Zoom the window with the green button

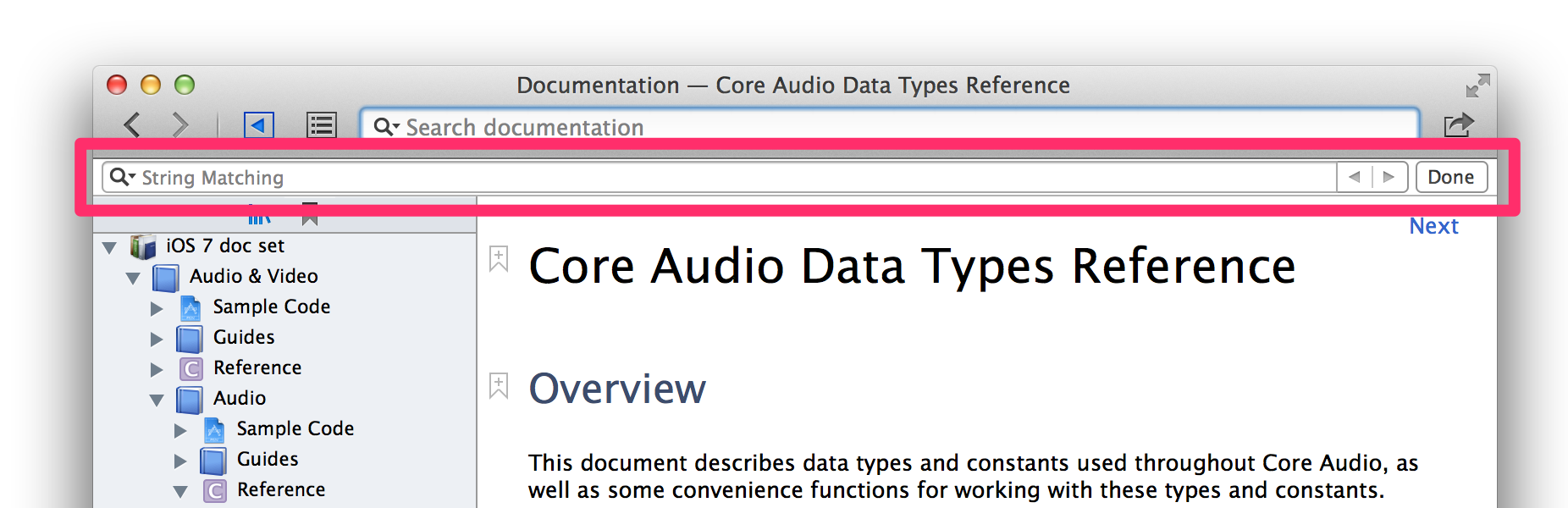click(x=185, y=85)
